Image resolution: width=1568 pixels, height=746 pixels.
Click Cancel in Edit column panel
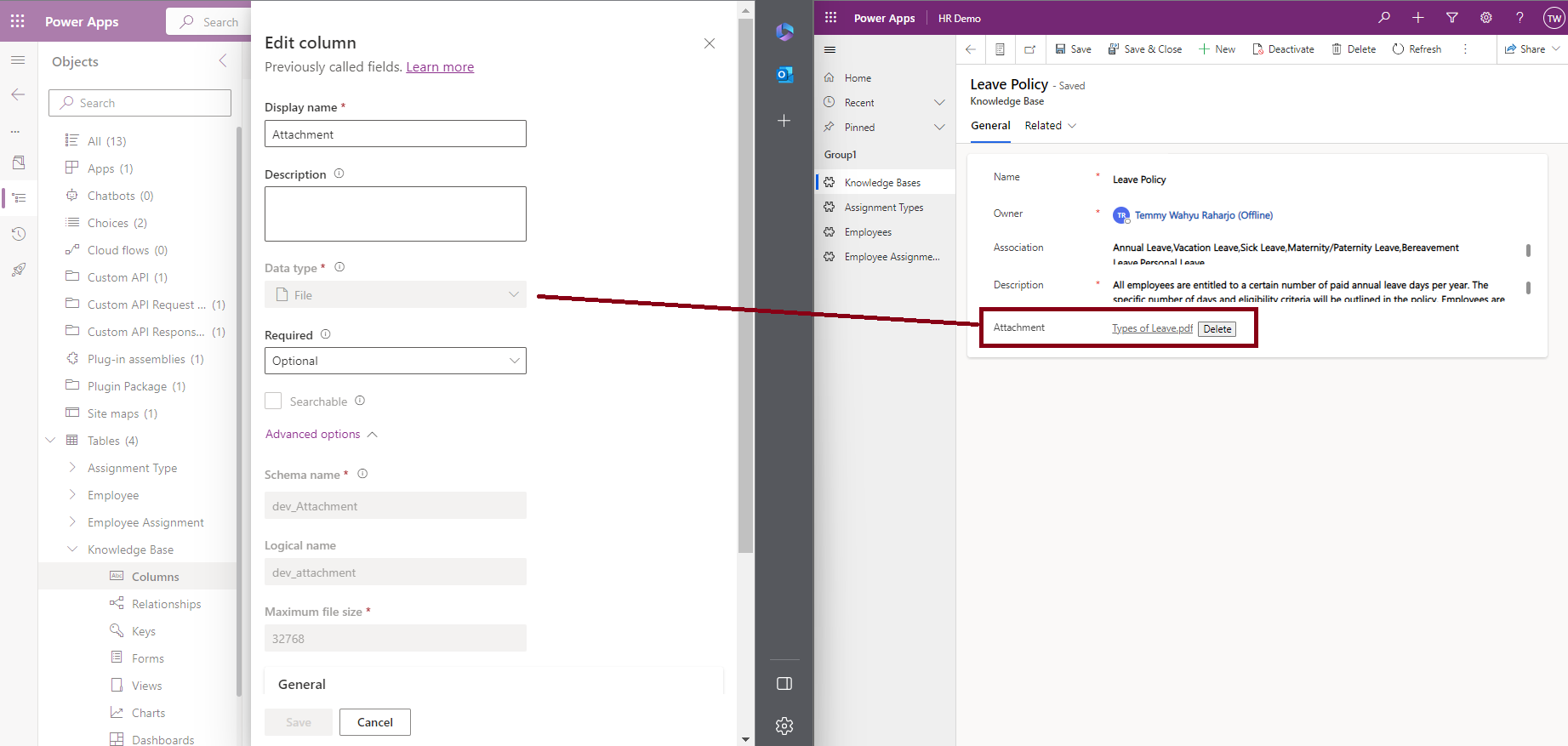[375, 722]
